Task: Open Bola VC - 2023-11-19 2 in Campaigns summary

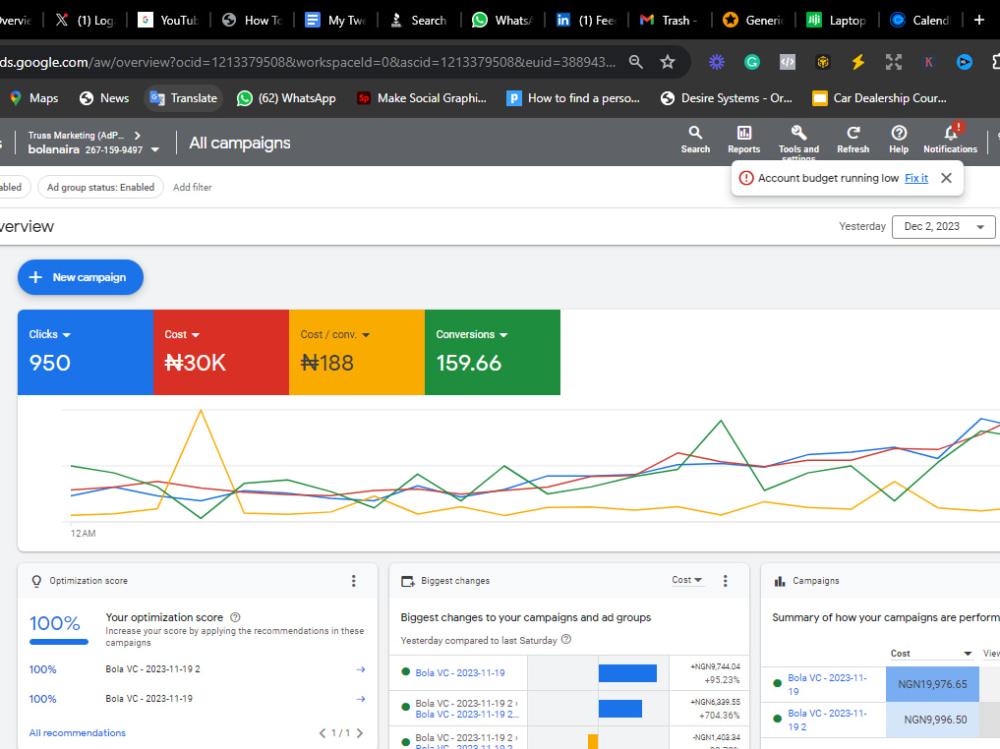Action: pos(827,720)
